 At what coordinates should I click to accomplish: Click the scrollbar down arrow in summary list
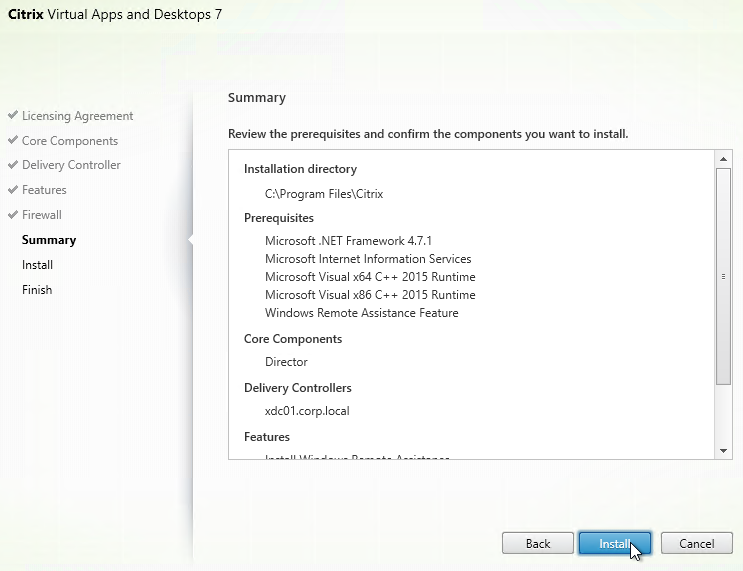[723, 451]
